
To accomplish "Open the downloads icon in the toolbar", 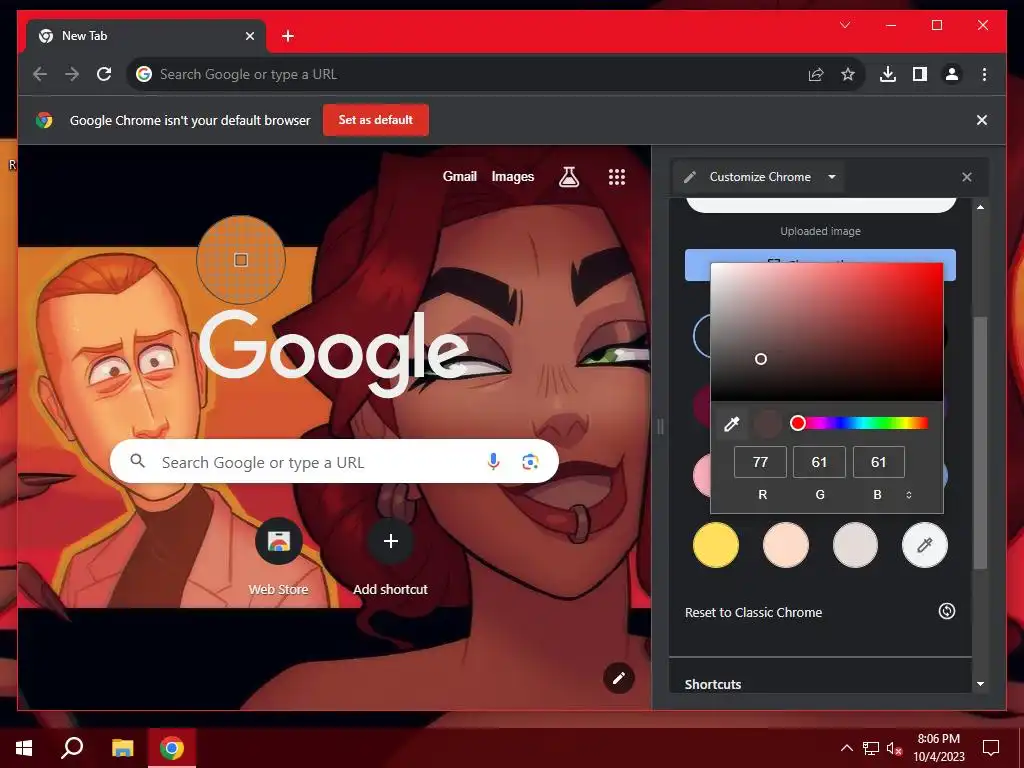I will 888,74.
